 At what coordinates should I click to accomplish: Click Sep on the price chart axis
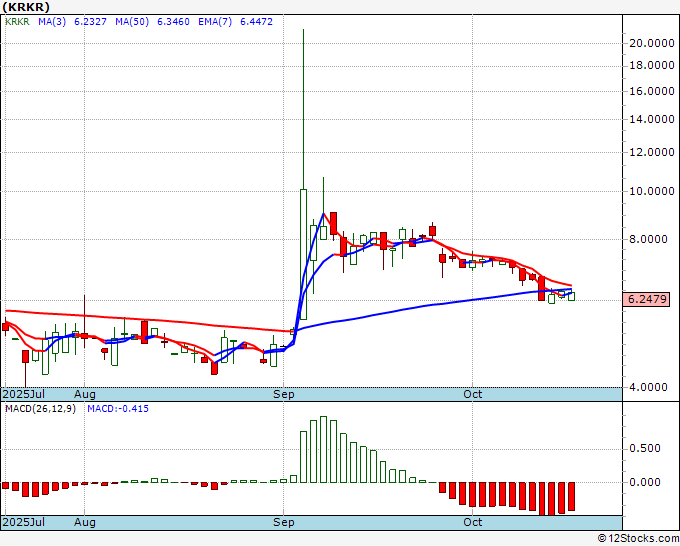pos(284,394)
